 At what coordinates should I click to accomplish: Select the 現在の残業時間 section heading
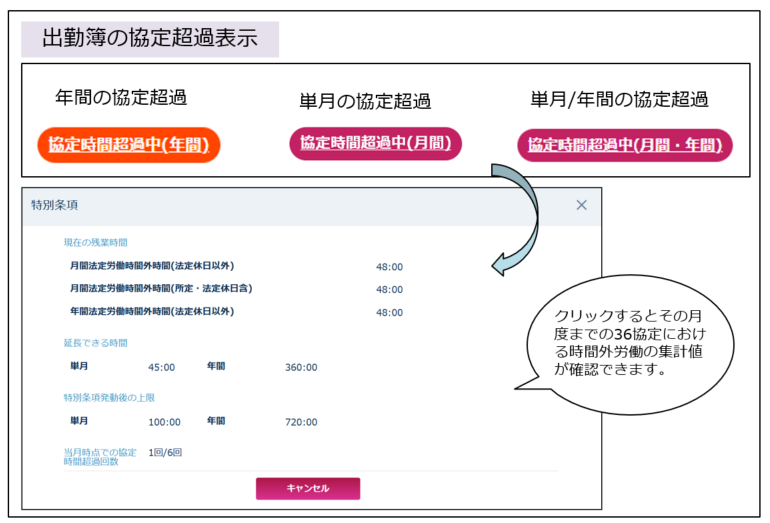[x=96, y=242]
